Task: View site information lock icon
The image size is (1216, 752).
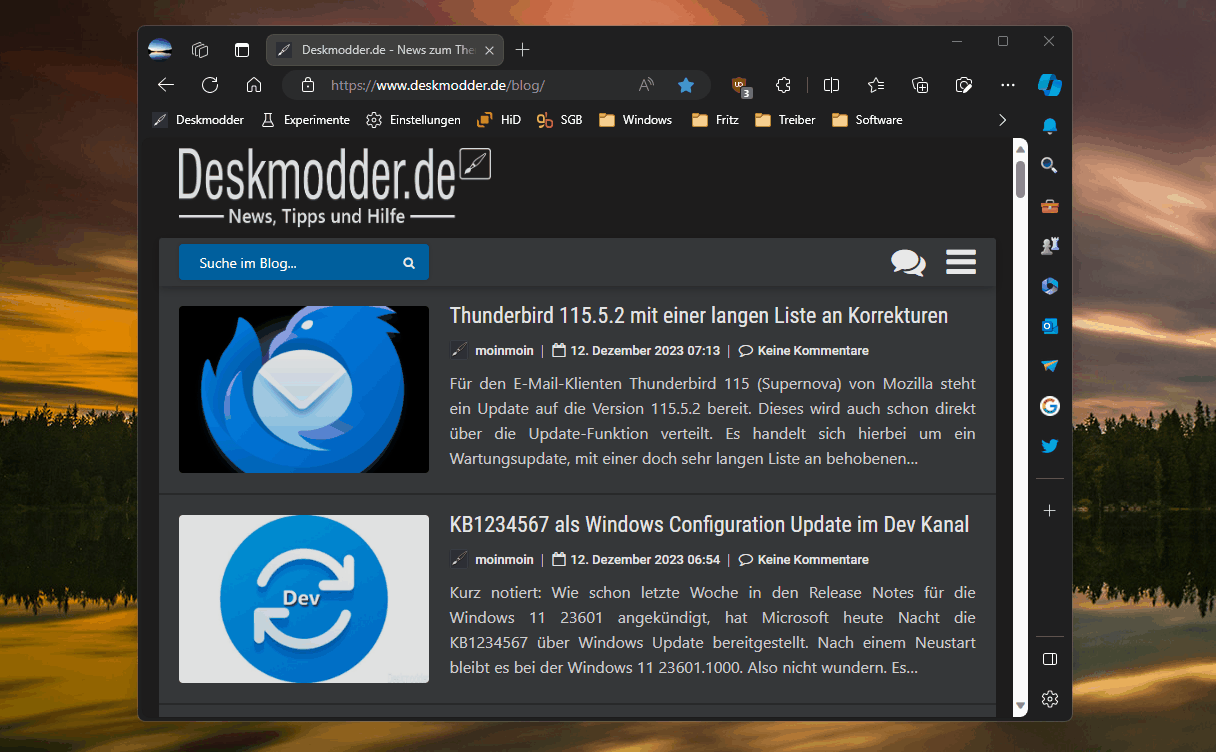Action: tap(308, 85)
